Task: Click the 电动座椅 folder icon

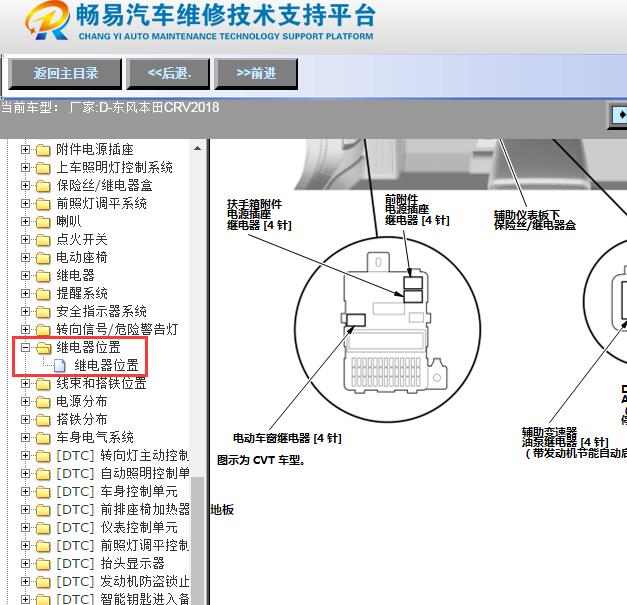Action: click(43, 258)
